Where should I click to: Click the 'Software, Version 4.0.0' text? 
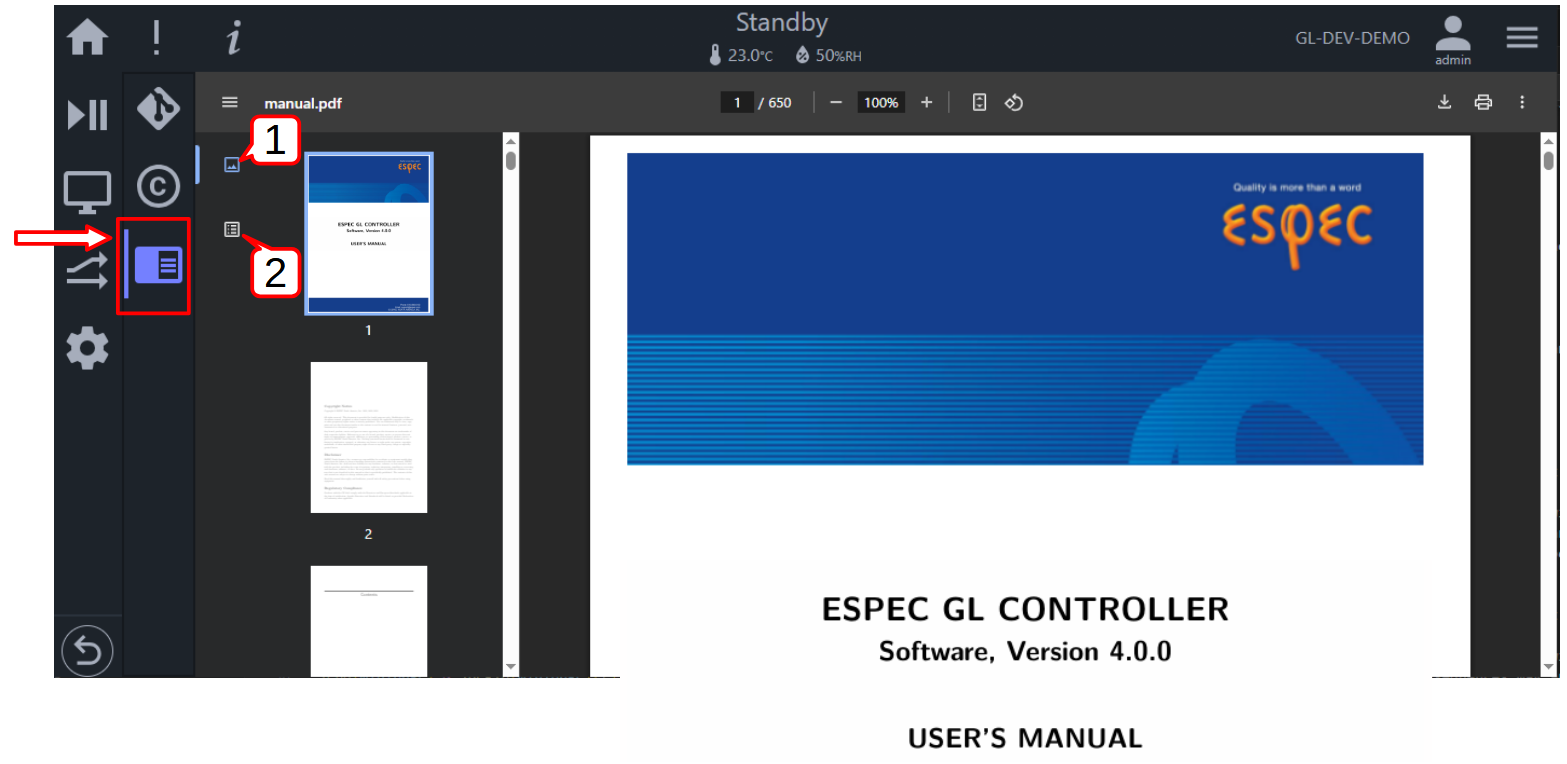1025,652
